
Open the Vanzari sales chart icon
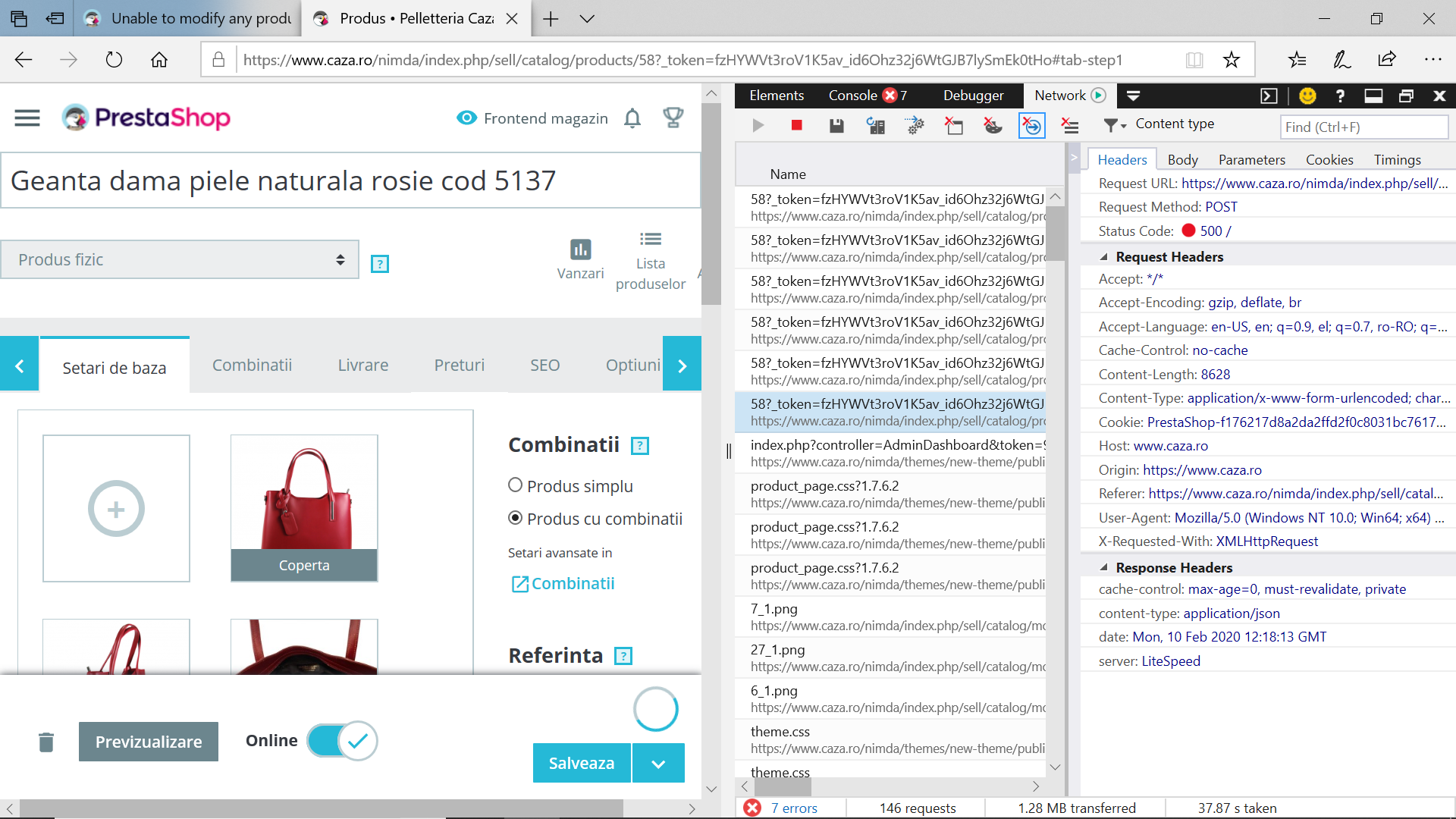pyautogui.click(x=580, y=249)
